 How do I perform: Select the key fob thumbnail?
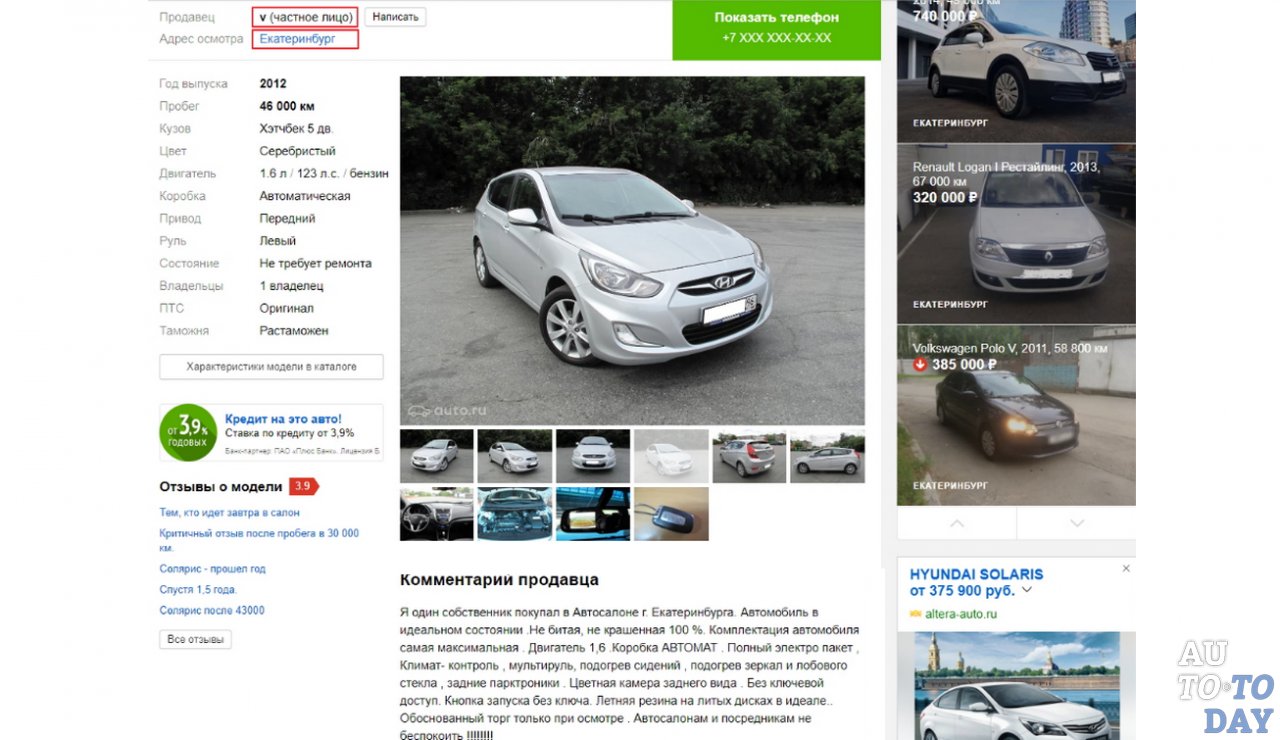click(671, 514)
